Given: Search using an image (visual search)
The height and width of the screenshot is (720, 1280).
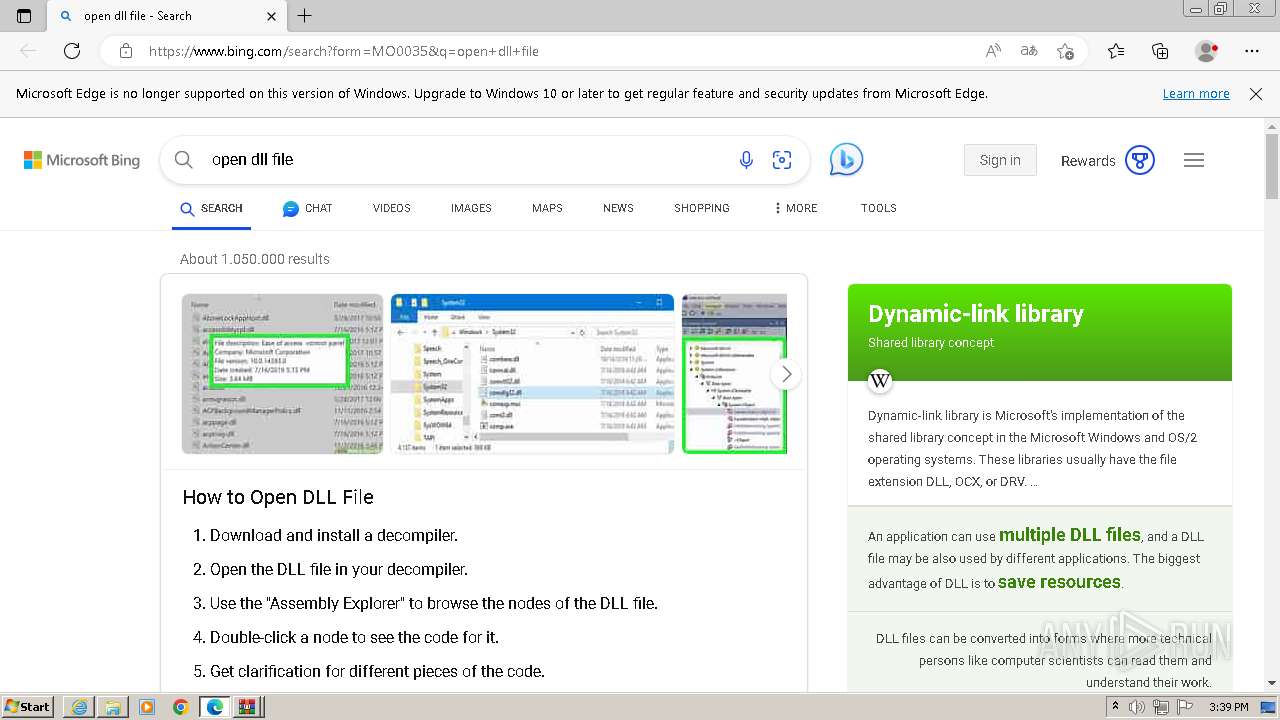Looking at the screenshot, I should (x=782, y=160).
